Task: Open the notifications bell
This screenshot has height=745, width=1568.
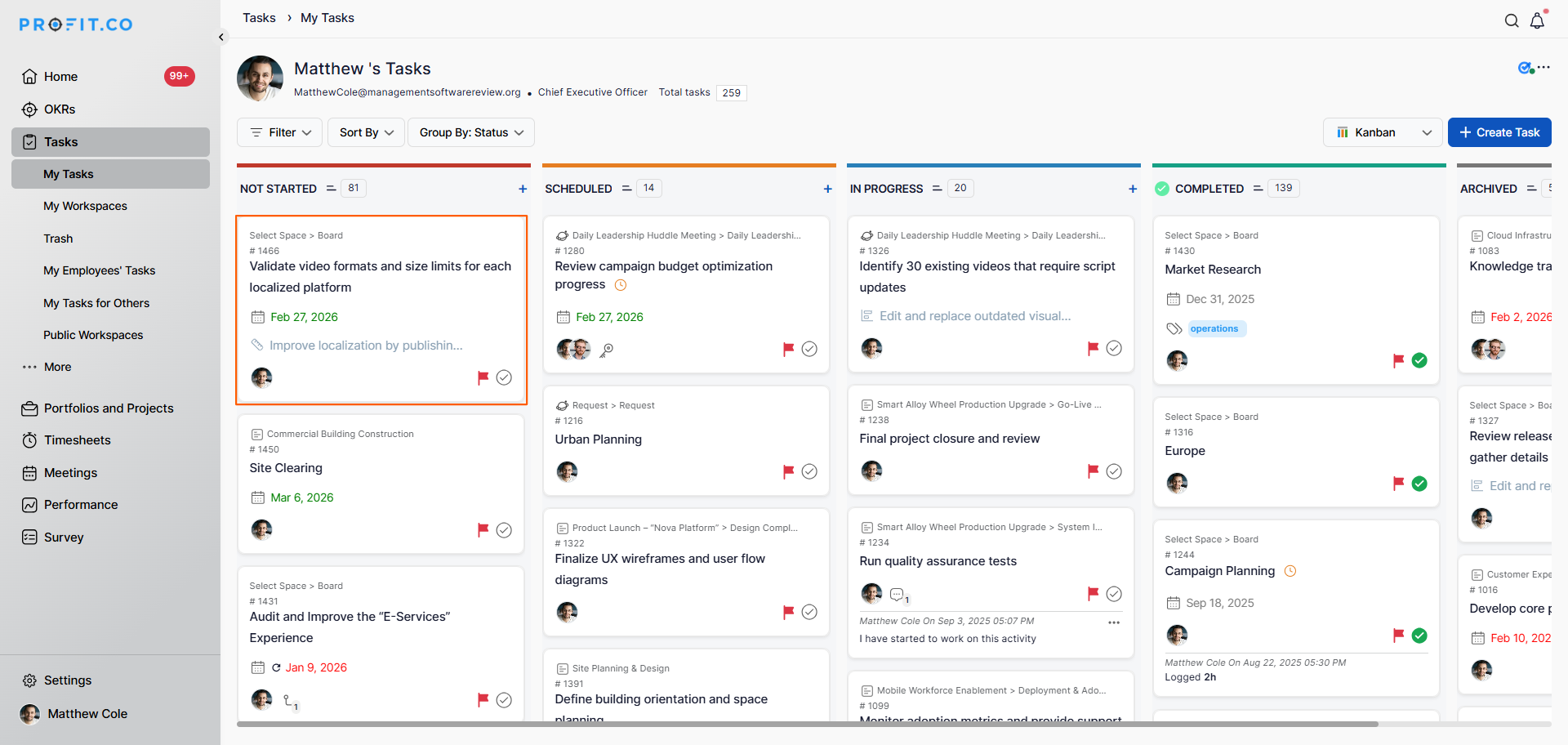Action: pyautogui.click(x=1537, y=21)
